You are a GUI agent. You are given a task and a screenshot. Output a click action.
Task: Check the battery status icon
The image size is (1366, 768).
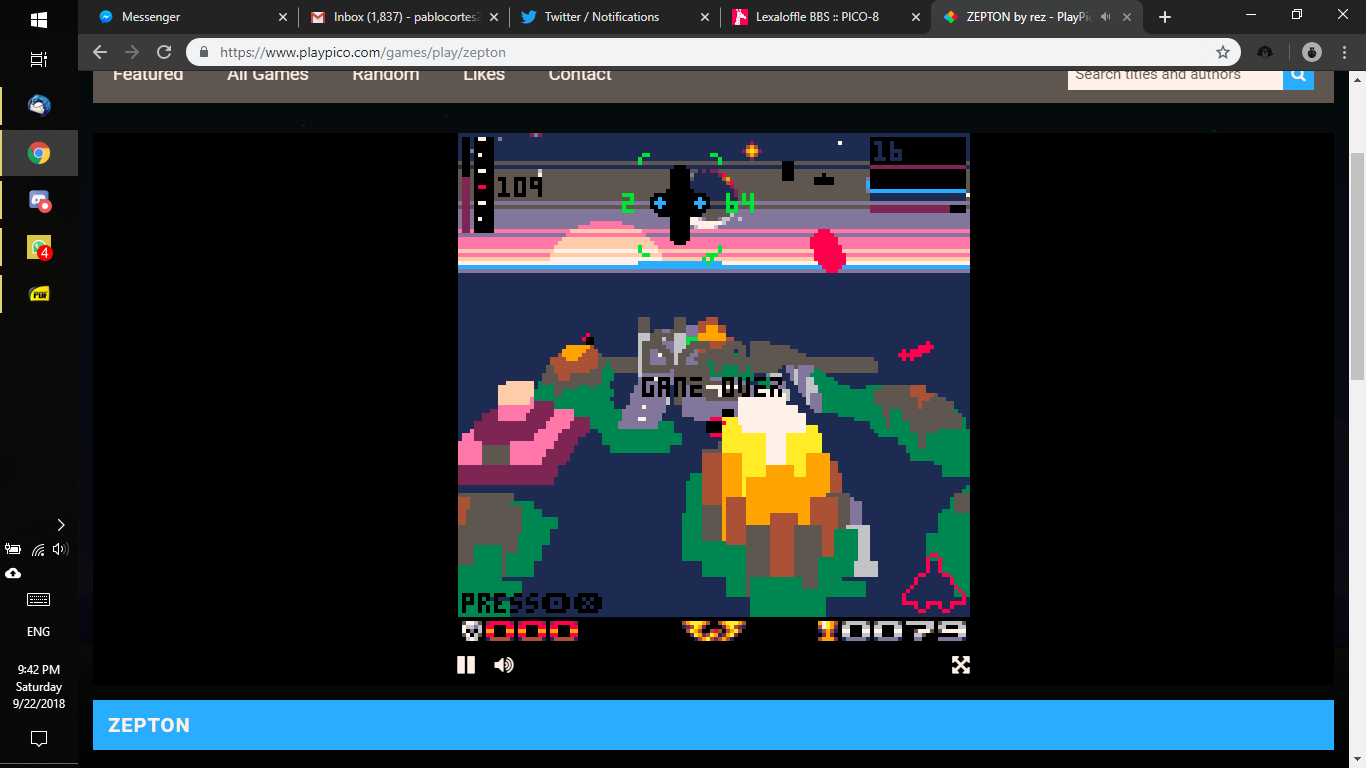tap(13, 549)
